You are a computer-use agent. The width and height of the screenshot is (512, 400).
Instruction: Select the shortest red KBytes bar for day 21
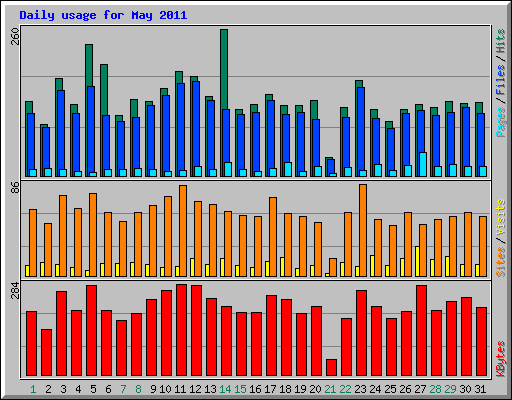point(331,368)
